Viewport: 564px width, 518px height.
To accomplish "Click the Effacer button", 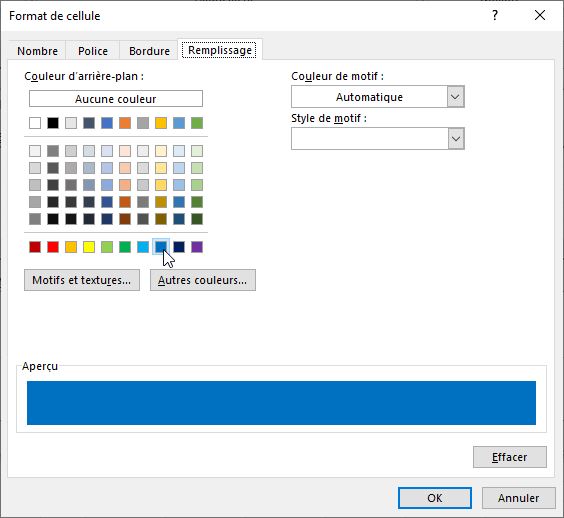I will 510,457.
